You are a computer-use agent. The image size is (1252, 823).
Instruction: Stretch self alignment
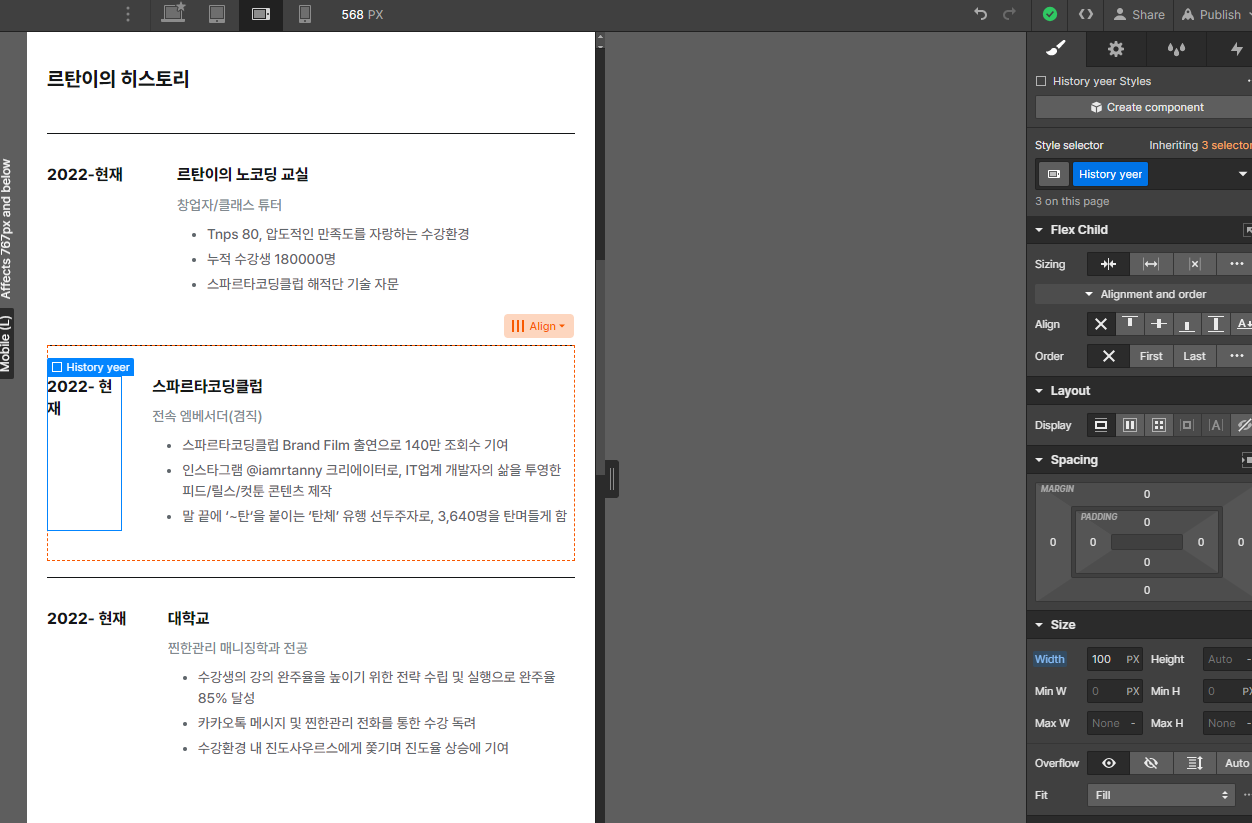click(x=1216, y=324)
